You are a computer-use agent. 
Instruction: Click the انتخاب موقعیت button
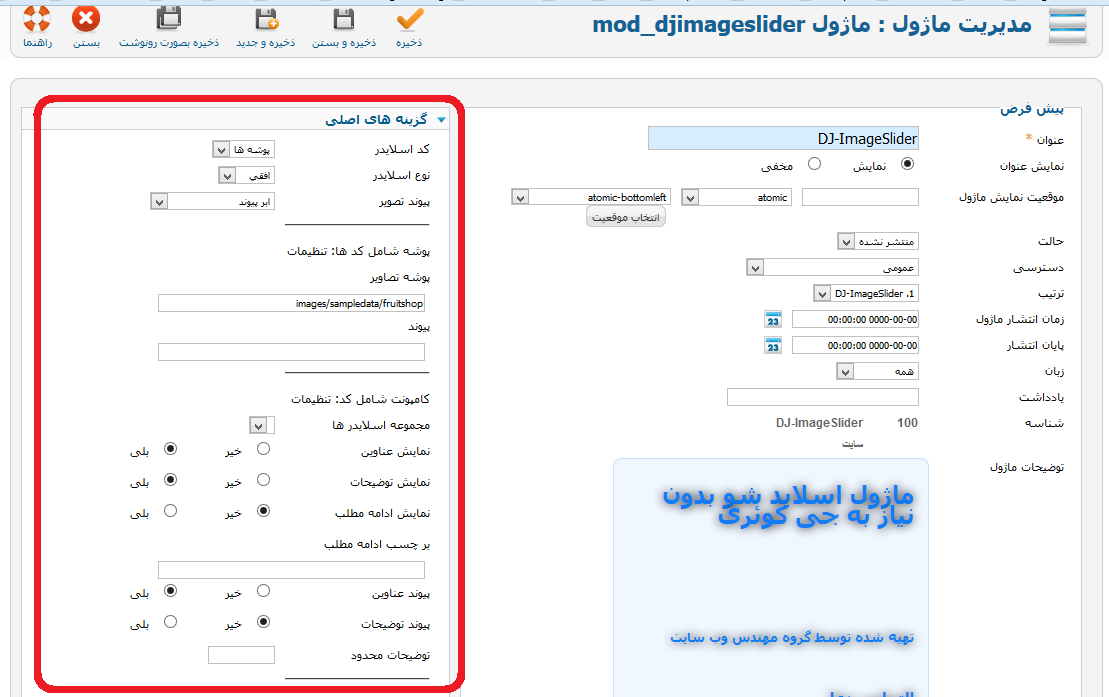pyautogui.click(x=625, y=218)
